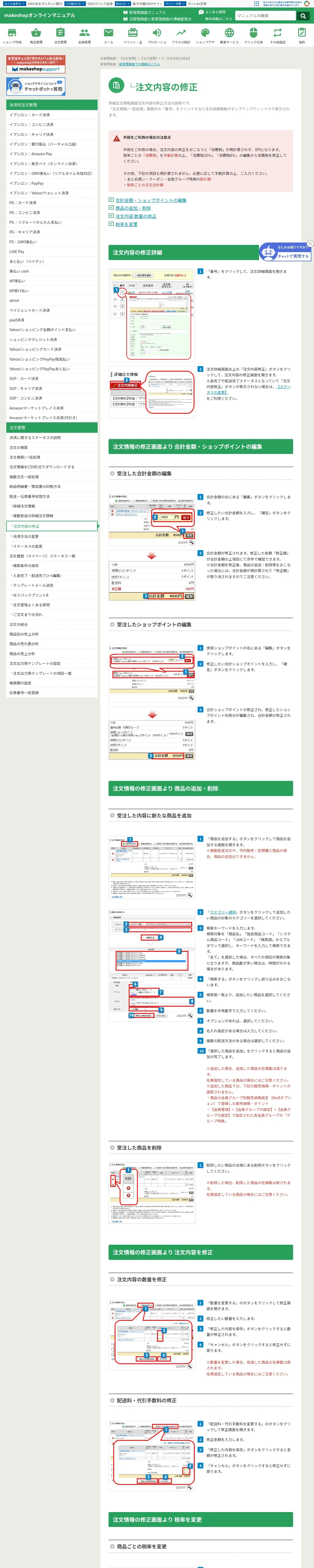
Task: Click the green search magnifier button
Action: (x=302, y=16)
